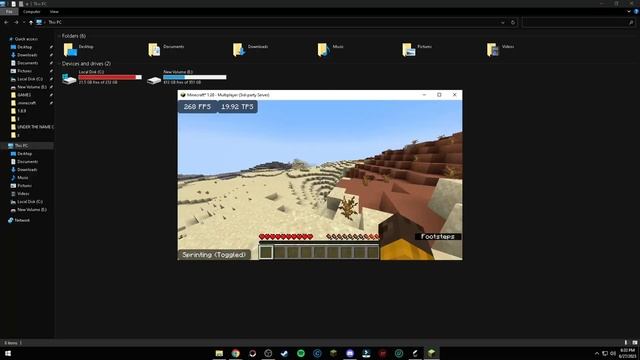Expand the address bar history dropdown

click(x=502, y=22)
